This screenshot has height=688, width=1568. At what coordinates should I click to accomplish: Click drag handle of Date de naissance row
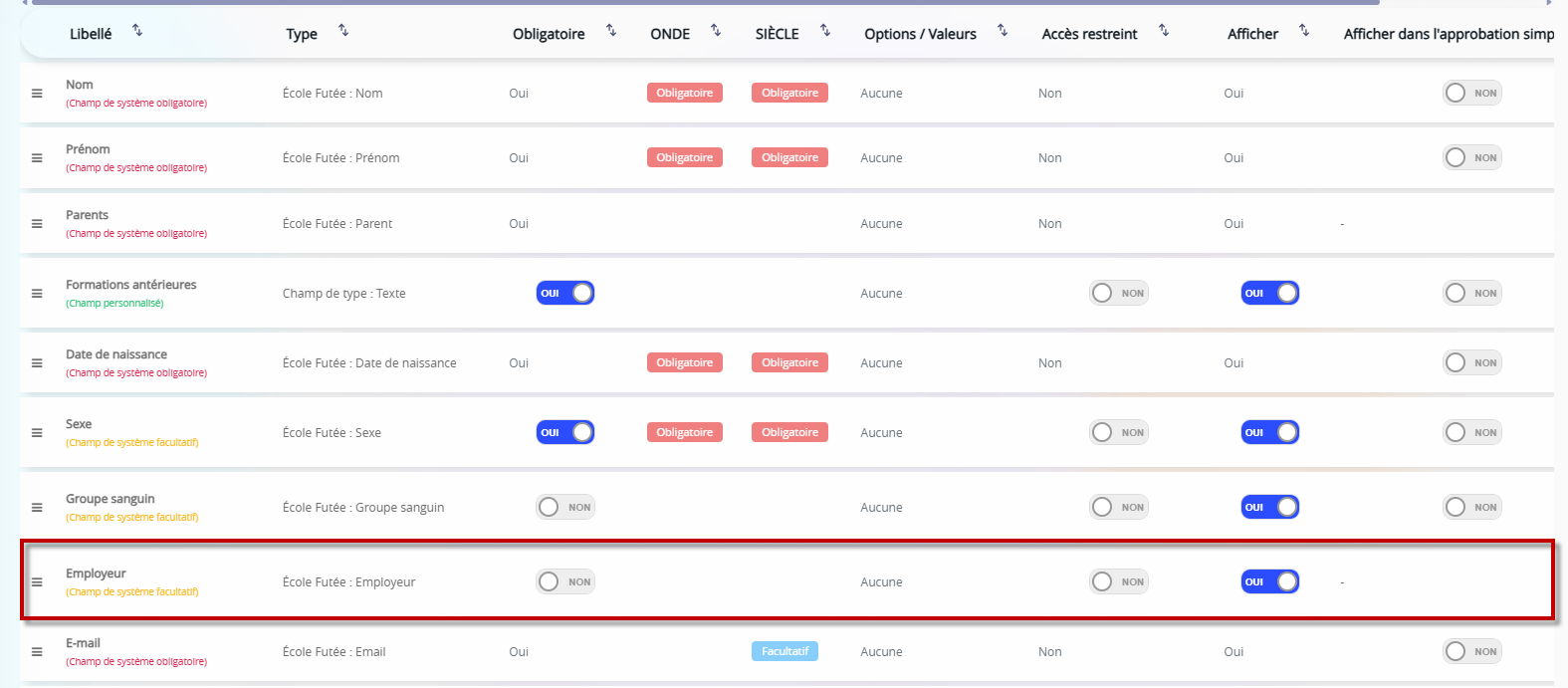tap(37, 363)
